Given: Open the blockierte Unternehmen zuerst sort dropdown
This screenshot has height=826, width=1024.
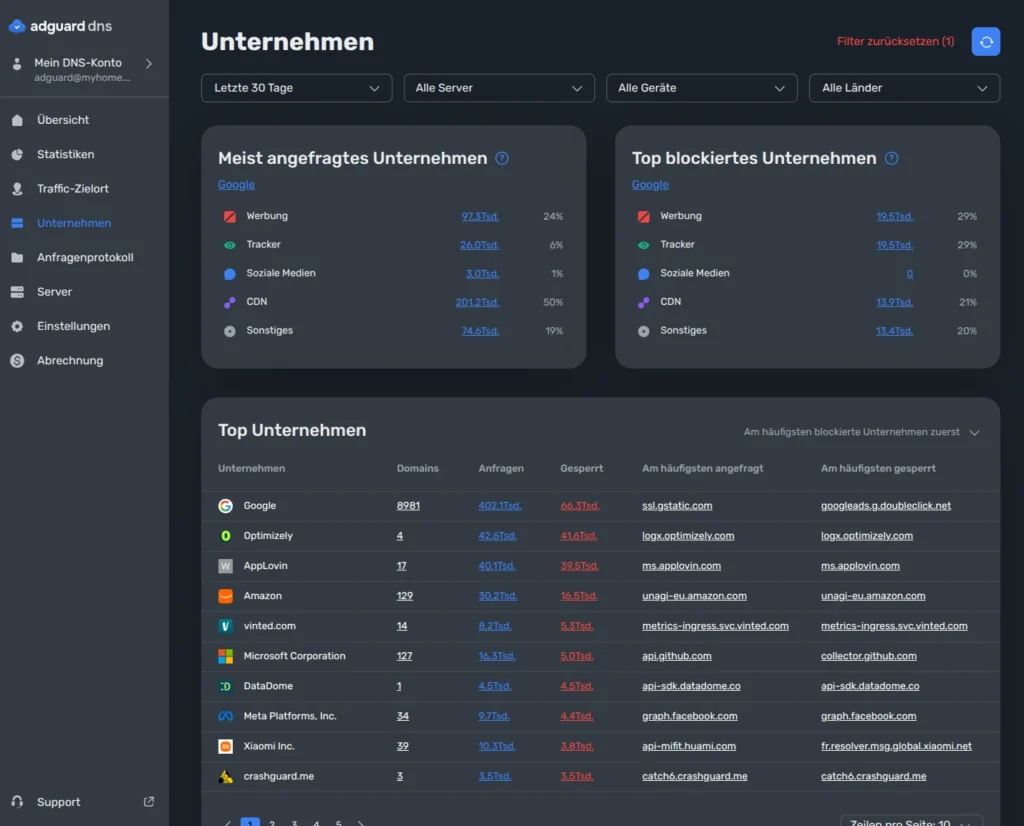Looking at the screenshot, I should pyautogui.click(x=861, y=432).
